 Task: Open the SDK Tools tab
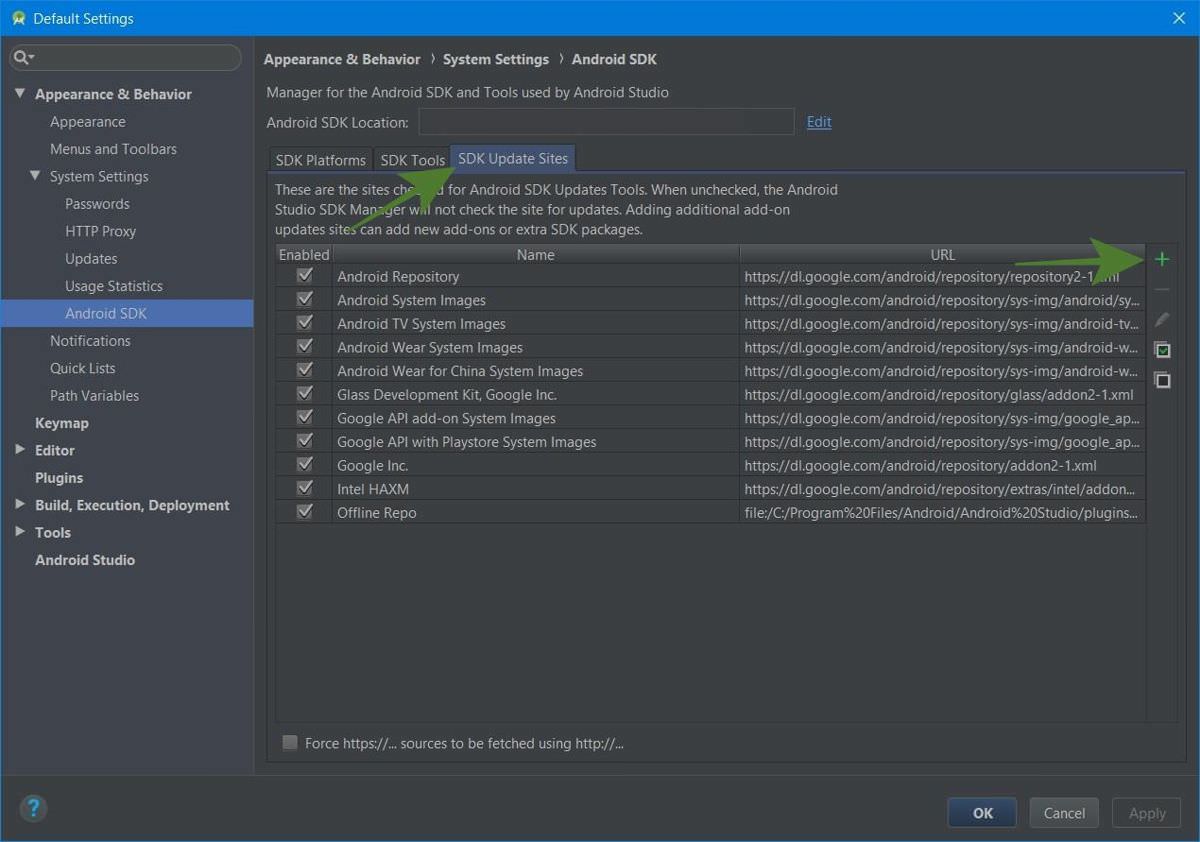[x=412, y=159]
